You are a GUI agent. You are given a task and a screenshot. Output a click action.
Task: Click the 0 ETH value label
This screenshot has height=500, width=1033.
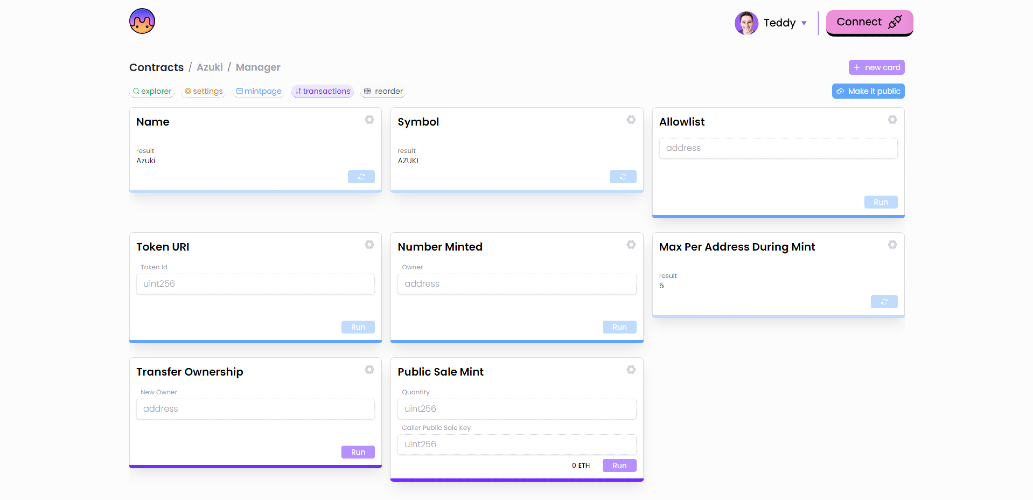[580, 465]
